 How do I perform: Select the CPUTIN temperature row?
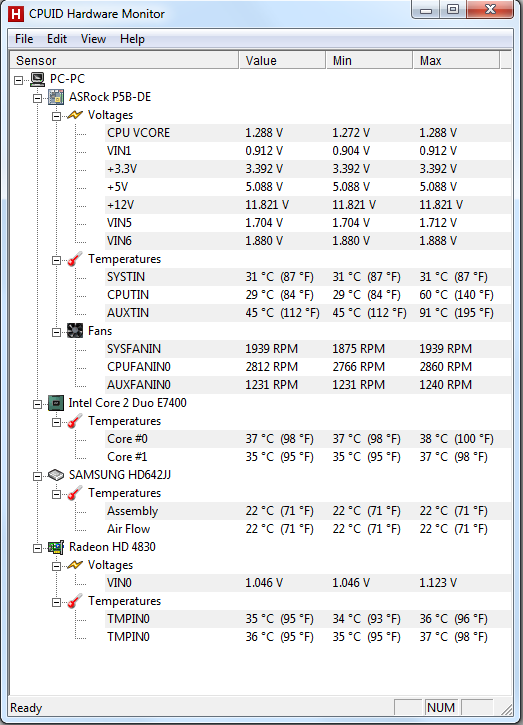(x=308, y=295)
